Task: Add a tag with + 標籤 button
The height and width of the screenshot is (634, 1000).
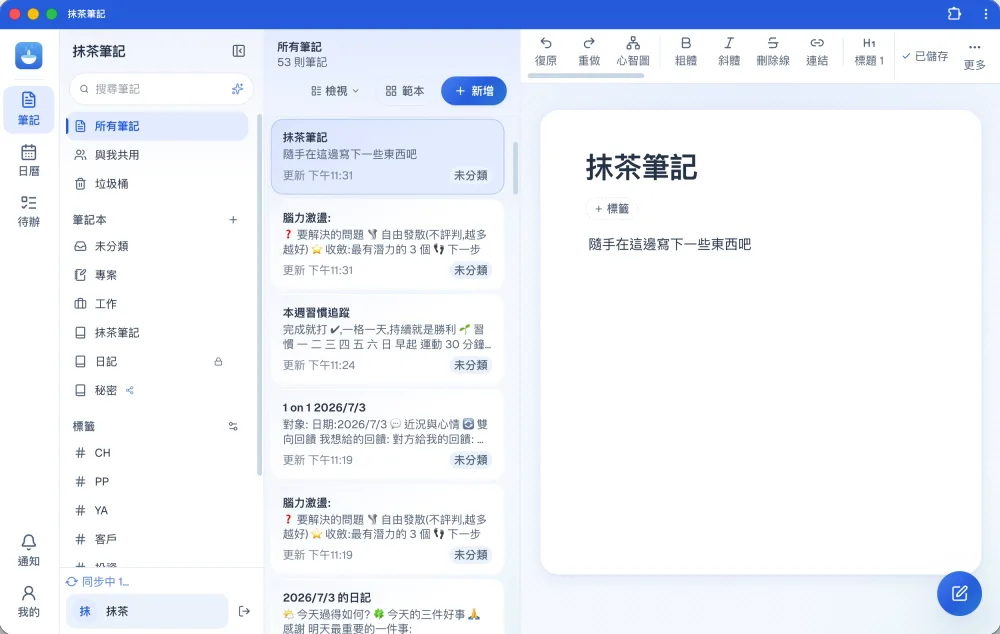Action: (x=612, y=209)
